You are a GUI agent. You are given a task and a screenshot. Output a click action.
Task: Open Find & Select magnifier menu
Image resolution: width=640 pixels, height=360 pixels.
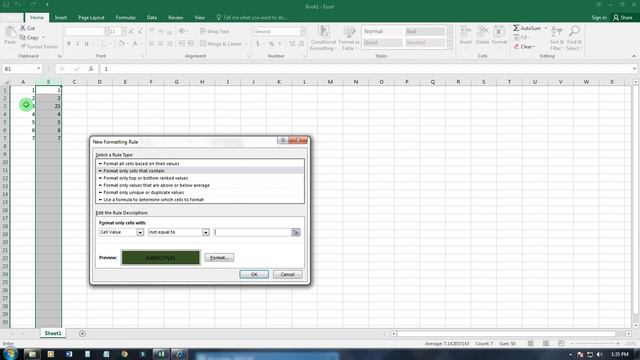pos(574,38)
